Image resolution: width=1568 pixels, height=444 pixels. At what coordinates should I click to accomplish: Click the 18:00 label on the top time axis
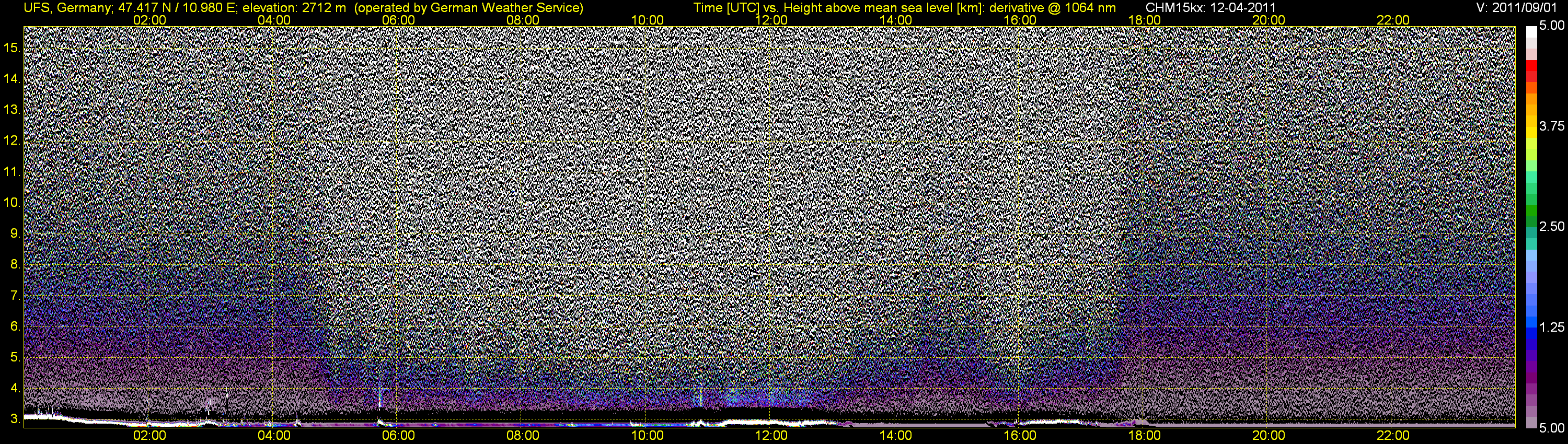[x=1144, y=20]
